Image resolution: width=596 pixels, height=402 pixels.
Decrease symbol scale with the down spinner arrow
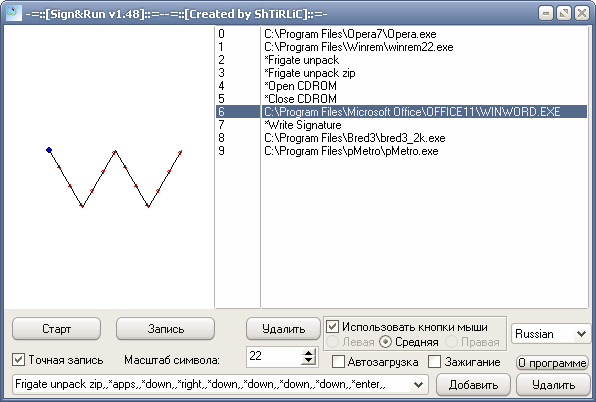point(309,361)
